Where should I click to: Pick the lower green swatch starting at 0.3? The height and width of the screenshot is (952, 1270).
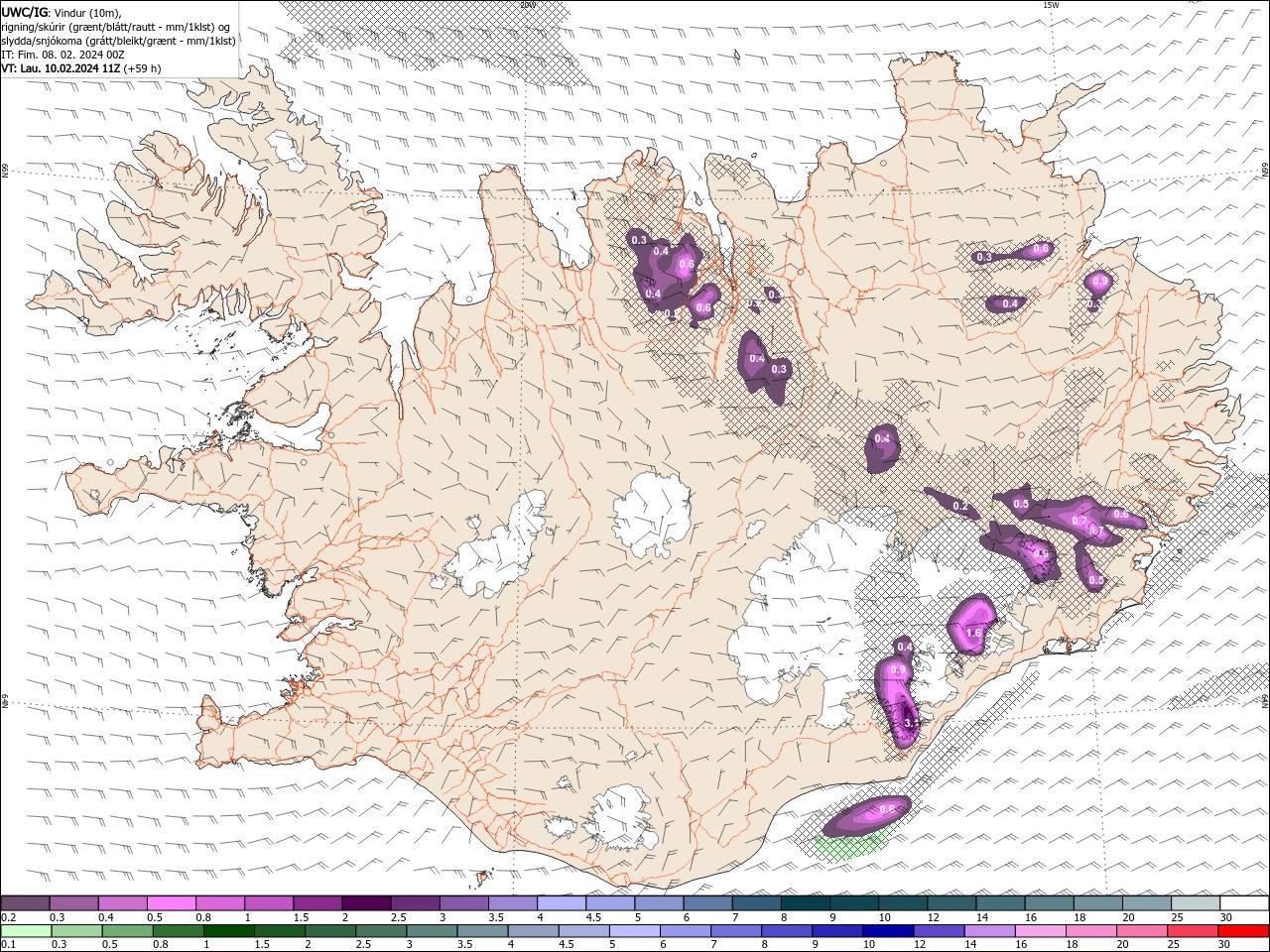point(76,931)
